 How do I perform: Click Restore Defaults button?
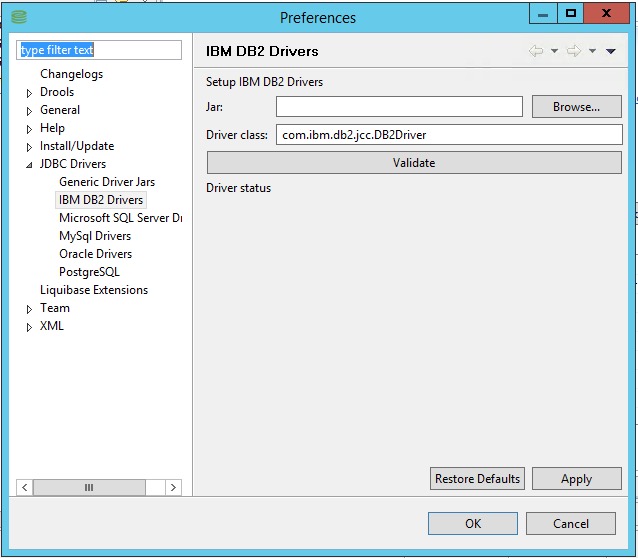coord(477,479)
